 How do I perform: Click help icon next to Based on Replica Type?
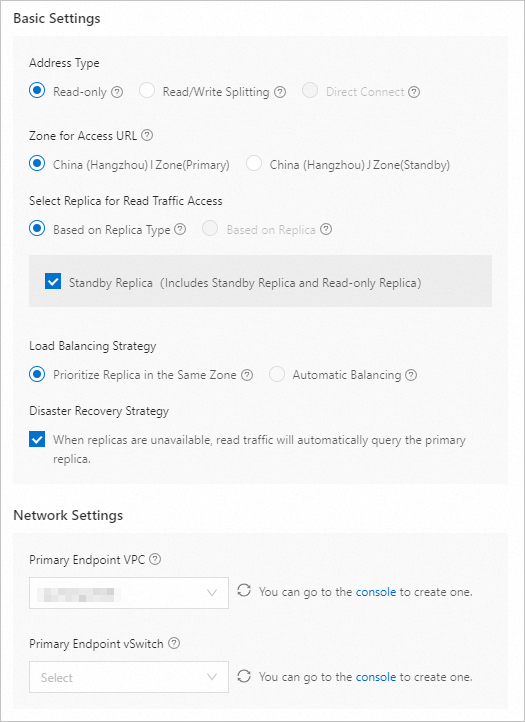(181, 229)
